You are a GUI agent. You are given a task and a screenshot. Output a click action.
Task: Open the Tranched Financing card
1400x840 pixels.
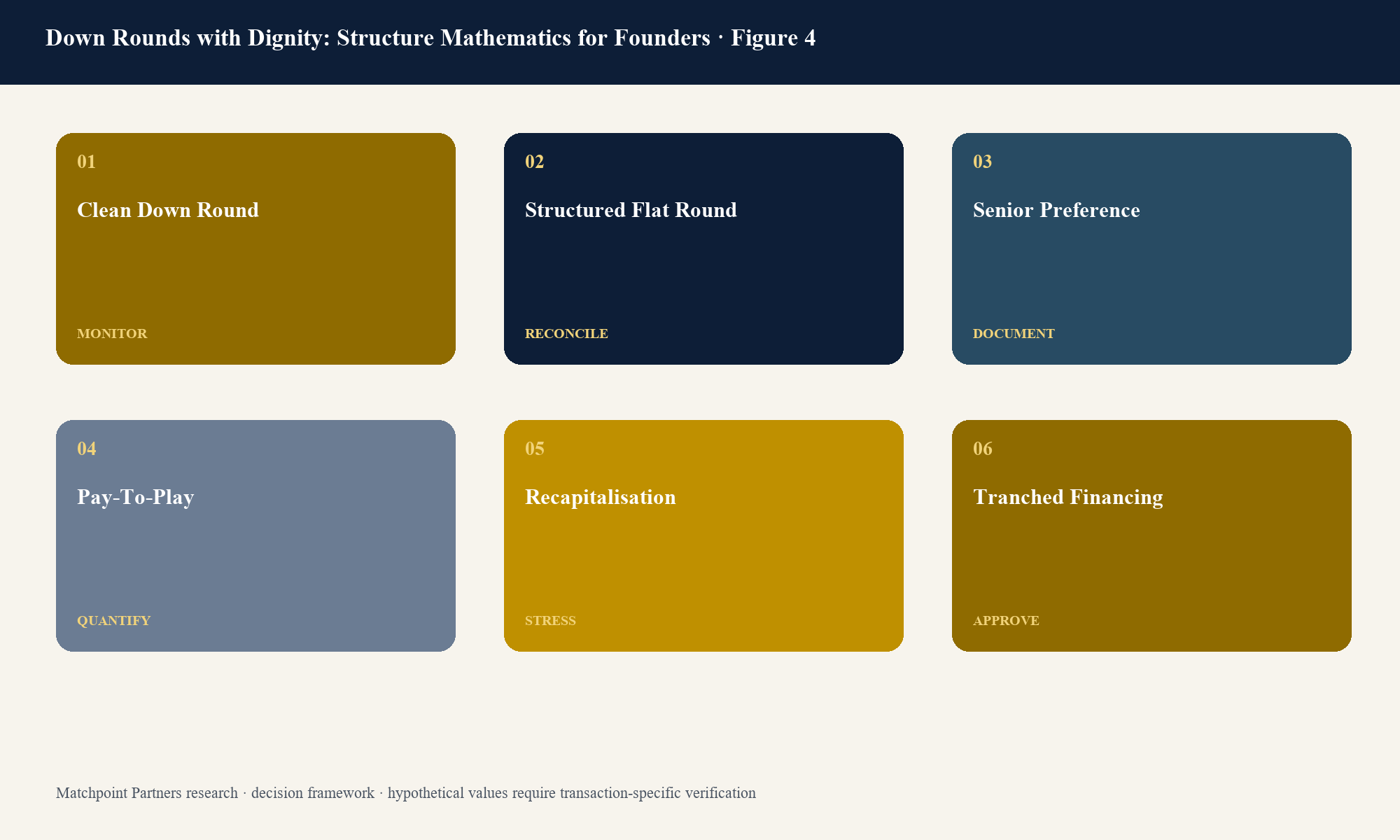[1151, 535]
